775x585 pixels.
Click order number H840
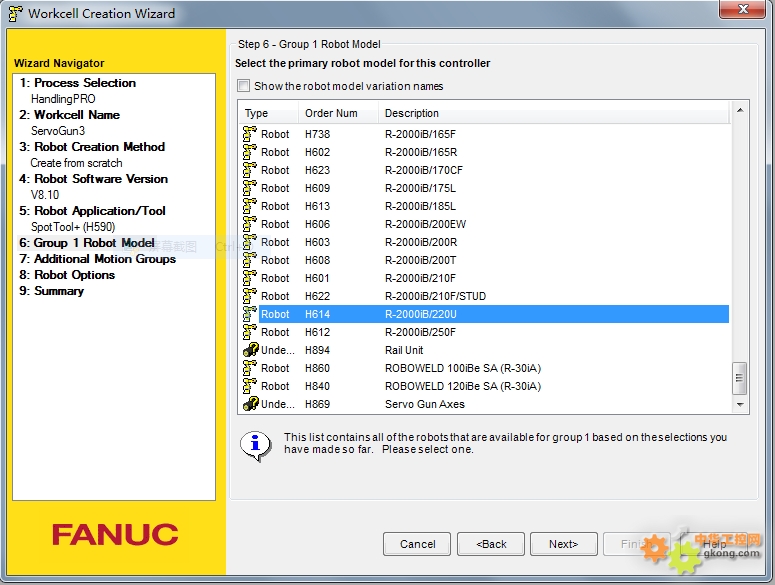[x=317, y=386]
